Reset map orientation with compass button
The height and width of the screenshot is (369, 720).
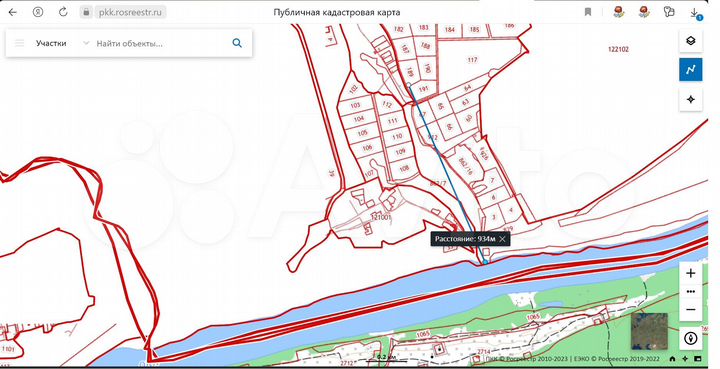click(691, 339)
